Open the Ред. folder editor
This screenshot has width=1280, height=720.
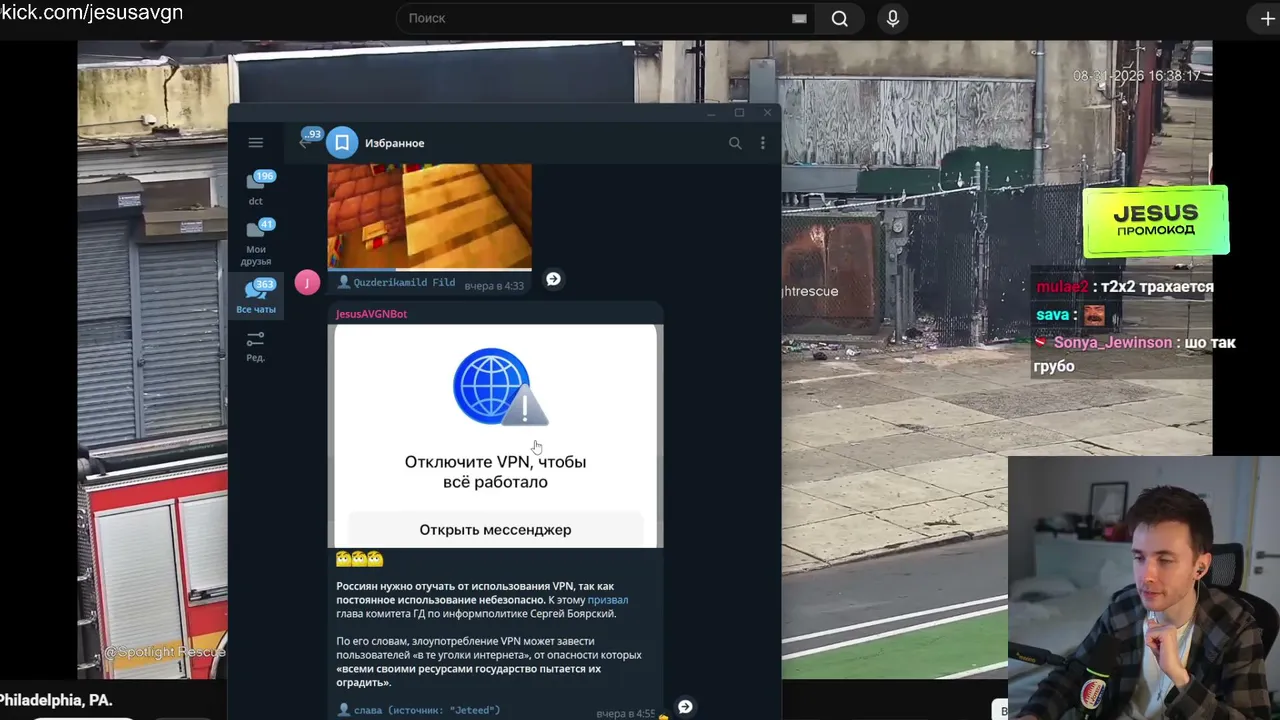pyautogui.click(x=256, y=346)
